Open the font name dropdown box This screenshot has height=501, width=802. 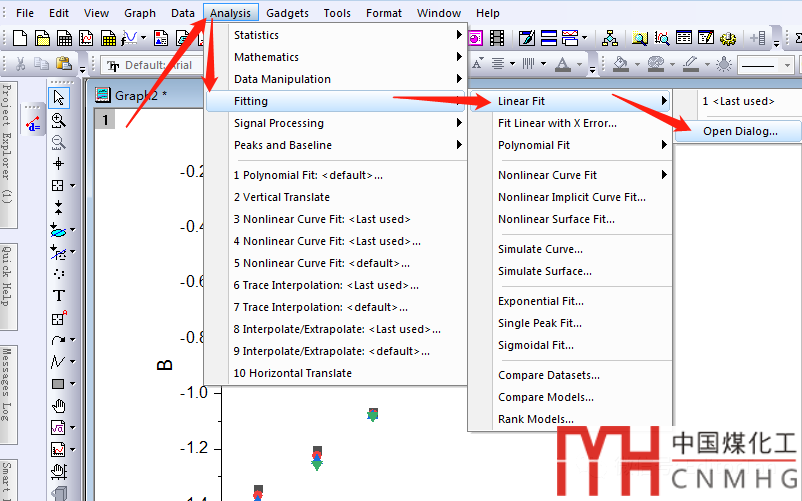click(x=150, y=65)
